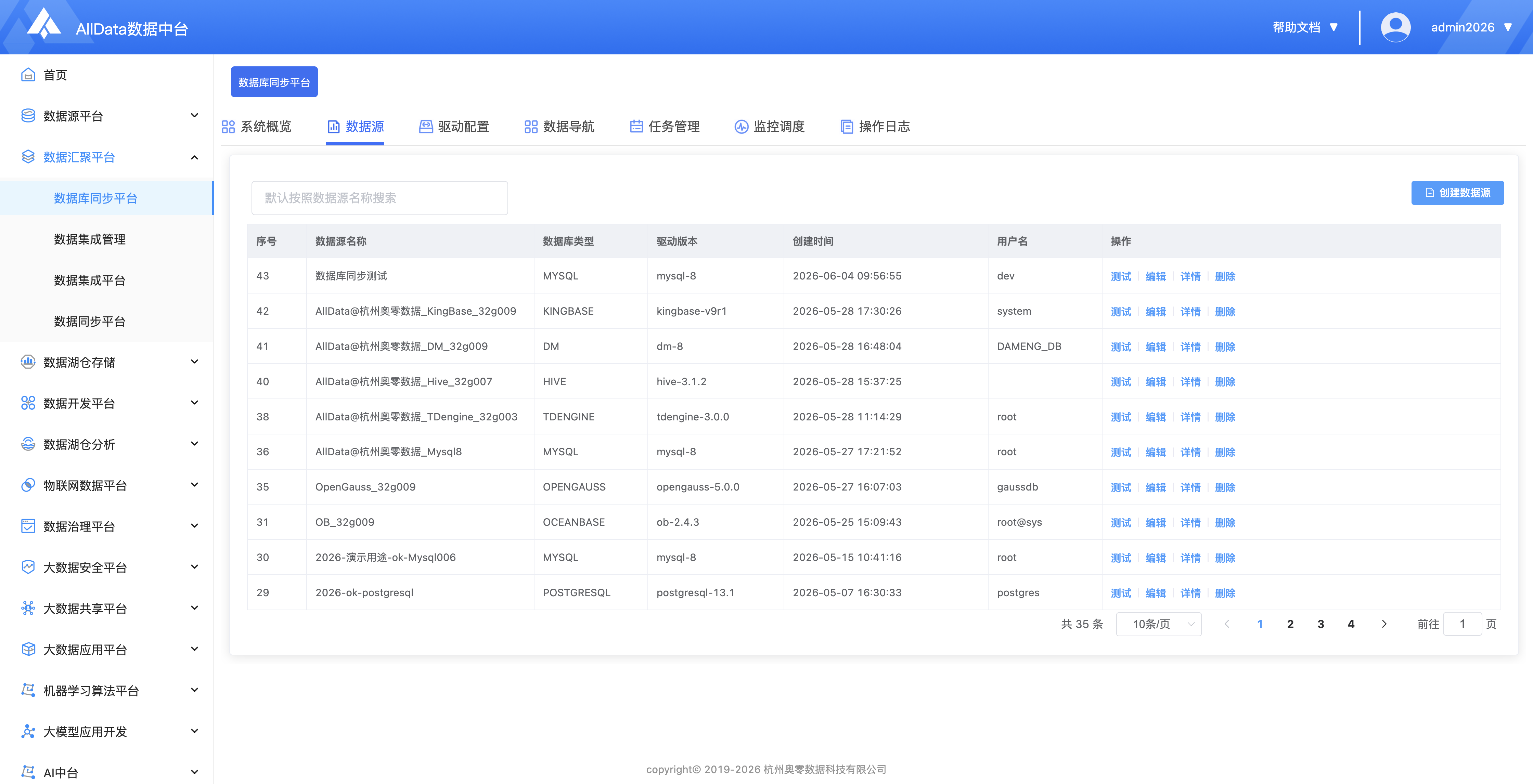
Task: Click the 数据湖仓存储 chart icon
Action: tap(28, 362)
